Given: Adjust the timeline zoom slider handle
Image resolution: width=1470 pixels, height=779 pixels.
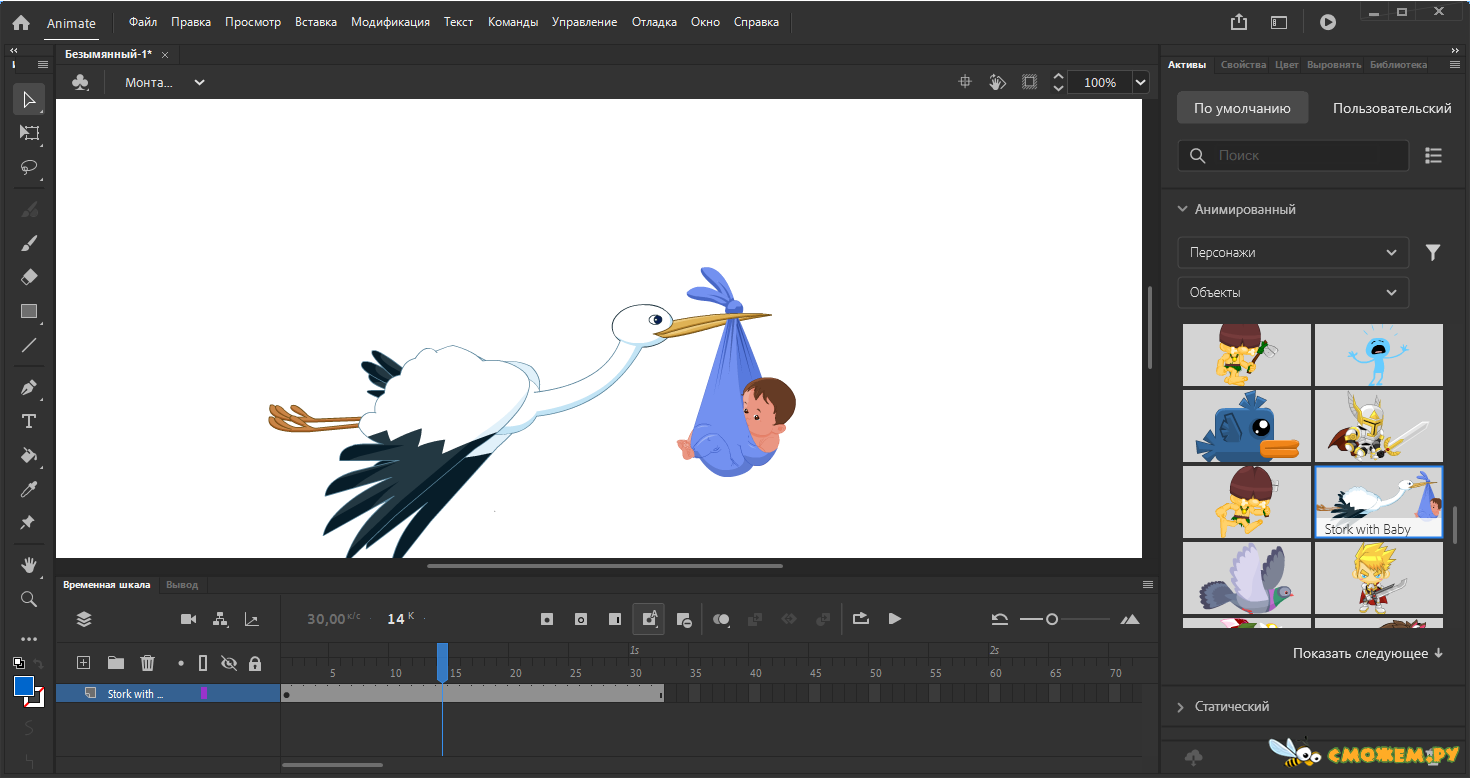Looking at the screenshot, I should 1052,619.
